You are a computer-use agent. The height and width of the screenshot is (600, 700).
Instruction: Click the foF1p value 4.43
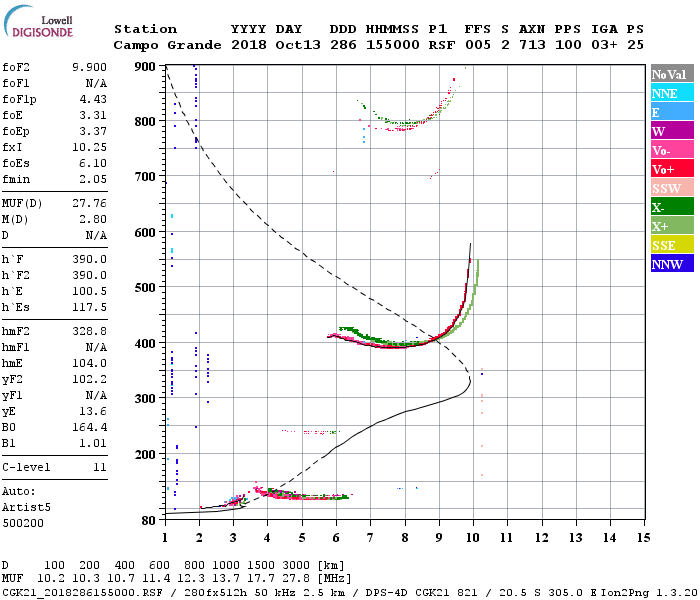93,99
